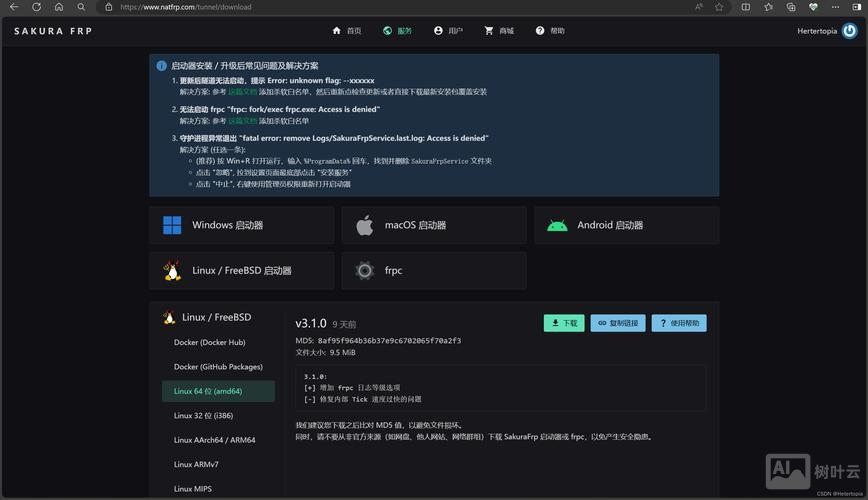Toggle the read aloud icon in address bar
This screenshot has height=500, width=868.
pyautogui.click(x=699, y=7)
